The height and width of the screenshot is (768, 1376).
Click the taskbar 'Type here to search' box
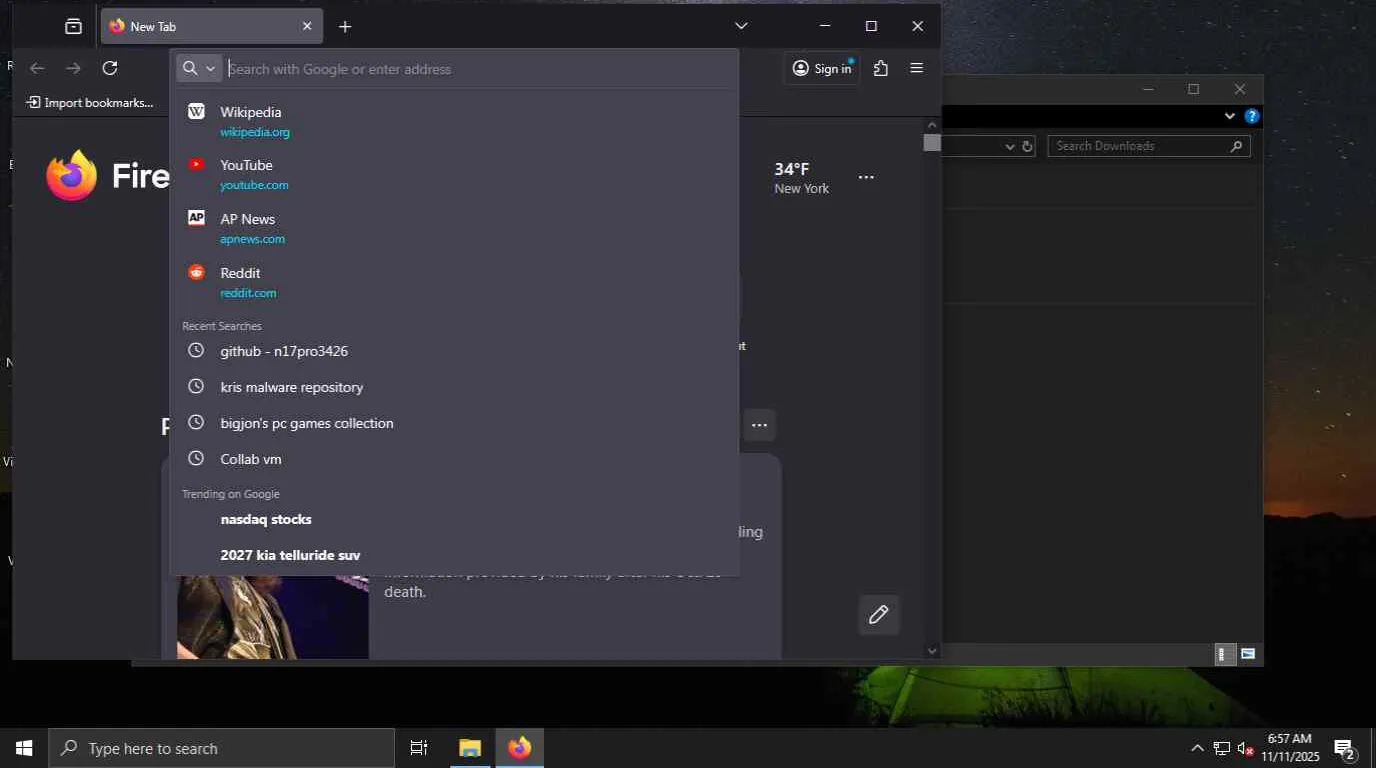click(x=221, y=748)
